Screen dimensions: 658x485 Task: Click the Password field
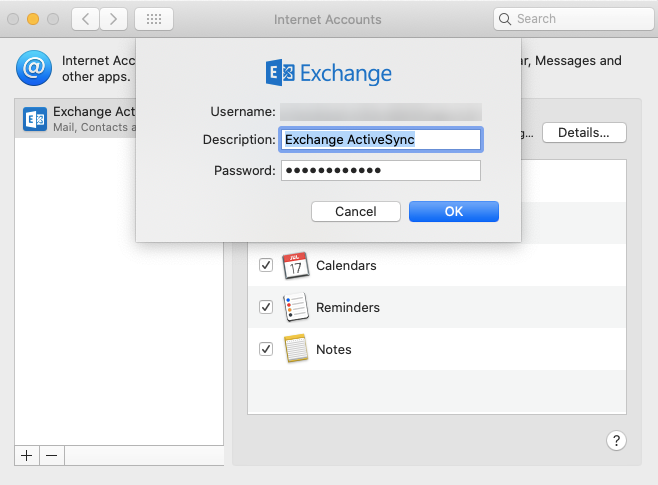point(381,171)
